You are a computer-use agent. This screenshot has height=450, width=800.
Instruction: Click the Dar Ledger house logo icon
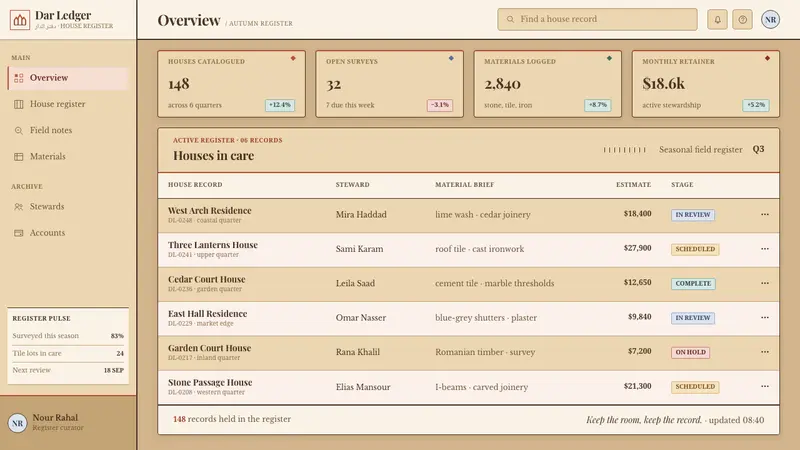20,20
